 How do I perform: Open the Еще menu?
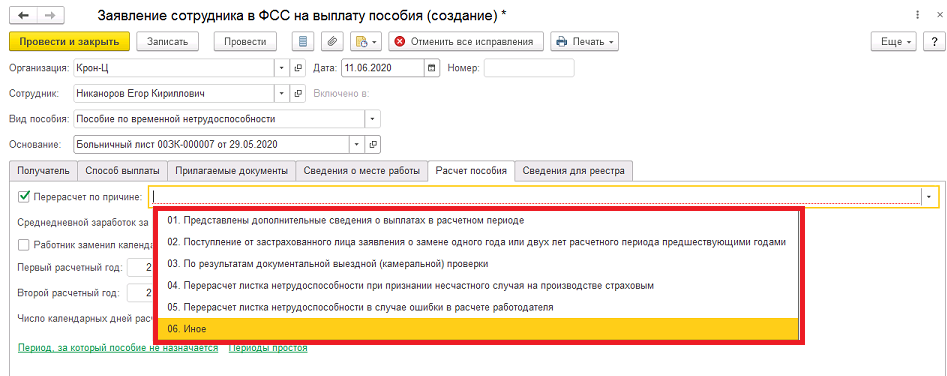(894, 42)
